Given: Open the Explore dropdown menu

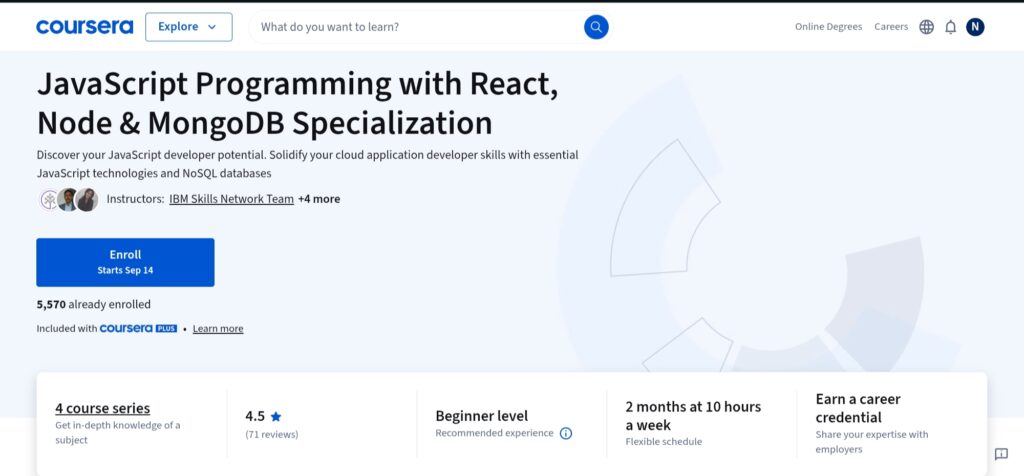Looking at the screenshot, I should [x=189, y=27].
